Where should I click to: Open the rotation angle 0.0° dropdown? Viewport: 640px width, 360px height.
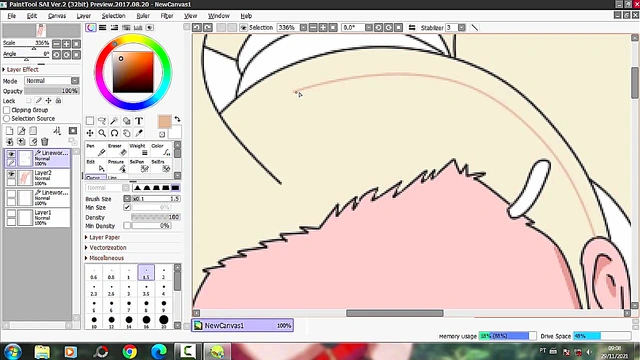[x=369, y=27]
